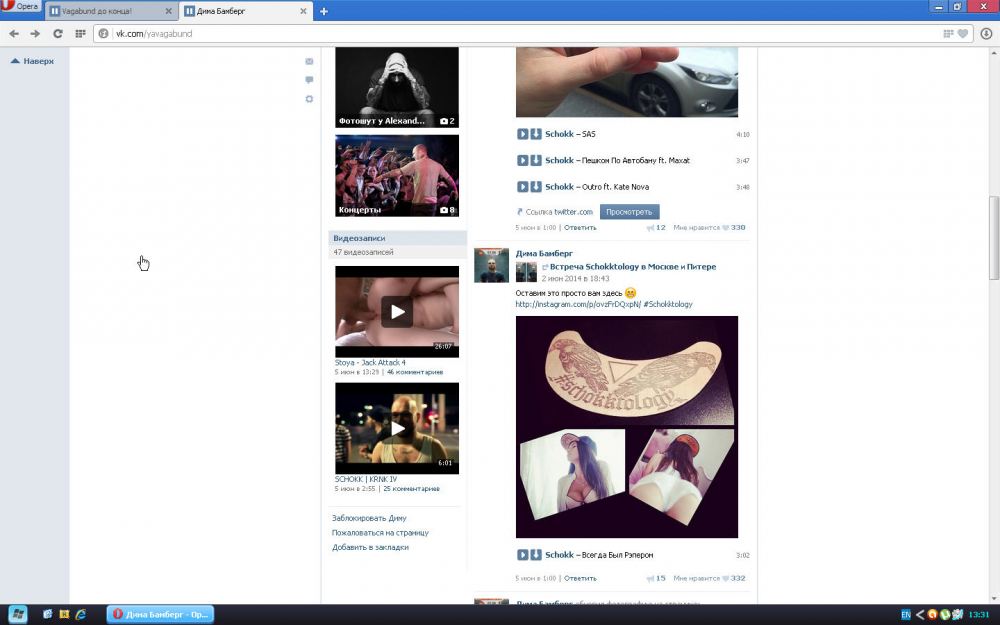Play 'Пешком По Автобану ft. Maxat' track
The width and height of the screenshot is (1000, 625).
(x=522, y=160)
